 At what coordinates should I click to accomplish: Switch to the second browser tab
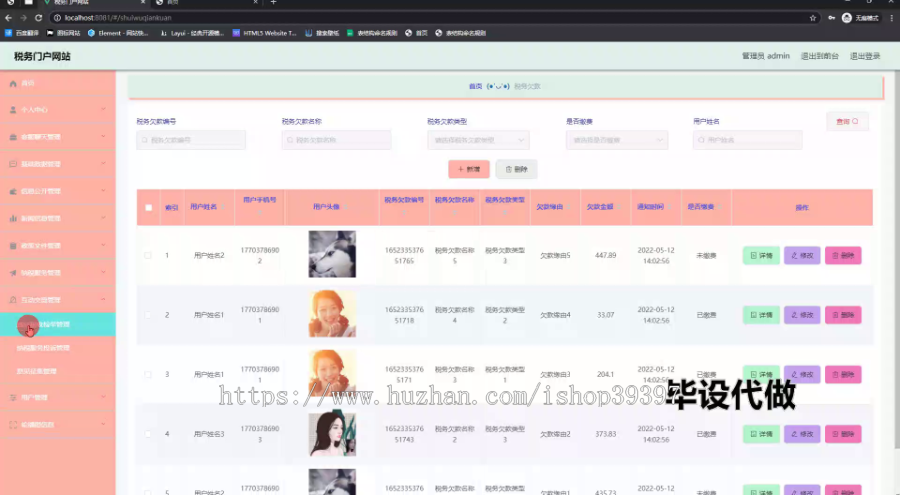coord(207,2)
